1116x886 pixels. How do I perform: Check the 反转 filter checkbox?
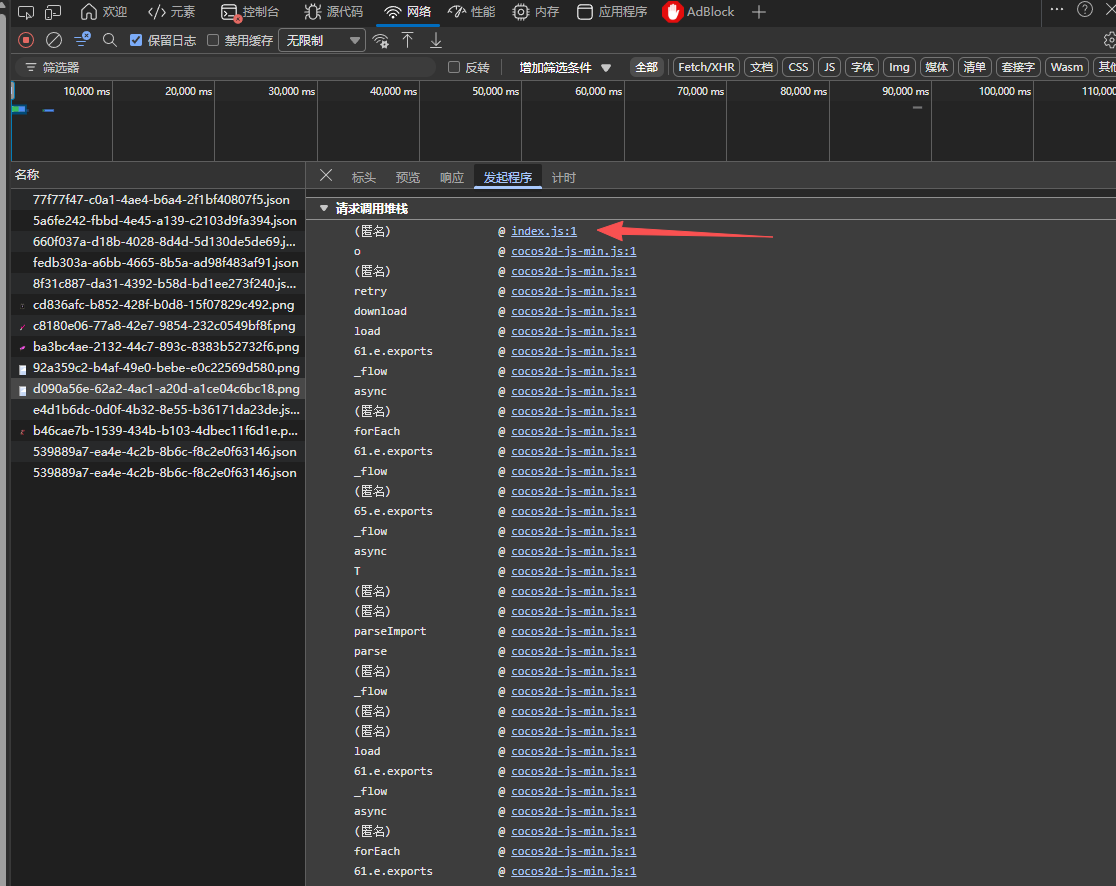pos(454,67)
